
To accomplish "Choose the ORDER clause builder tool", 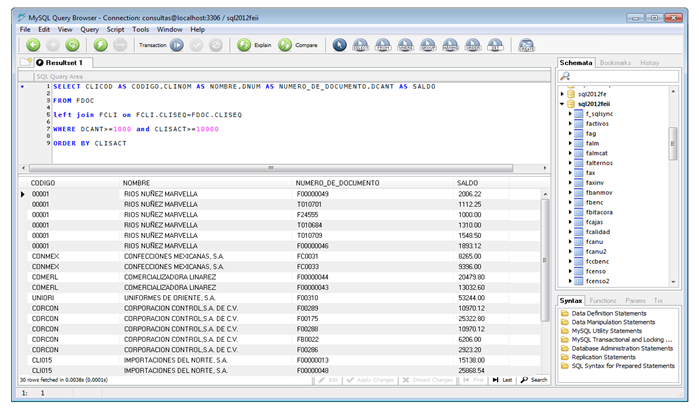I will 473,45.
